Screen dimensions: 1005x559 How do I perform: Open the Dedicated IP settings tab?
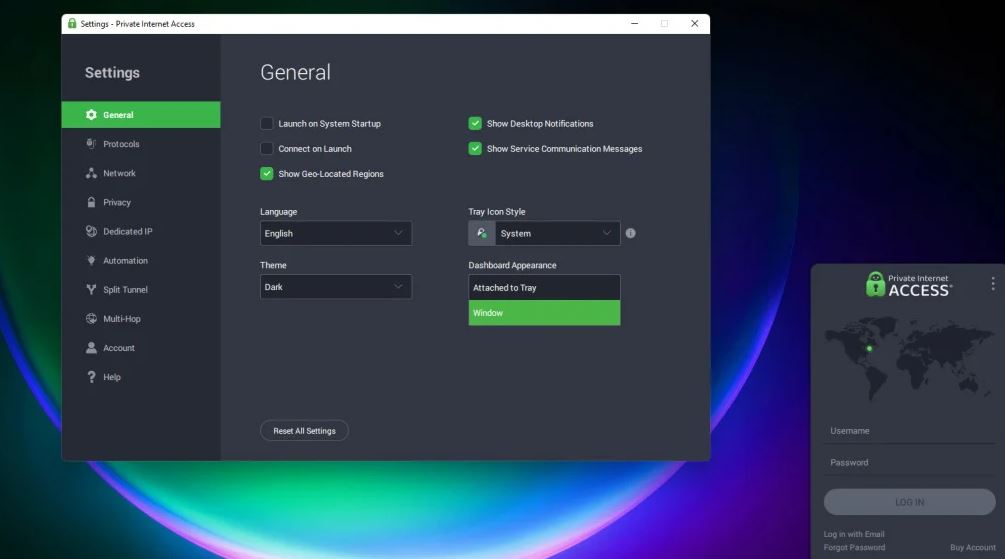point(141,231)
